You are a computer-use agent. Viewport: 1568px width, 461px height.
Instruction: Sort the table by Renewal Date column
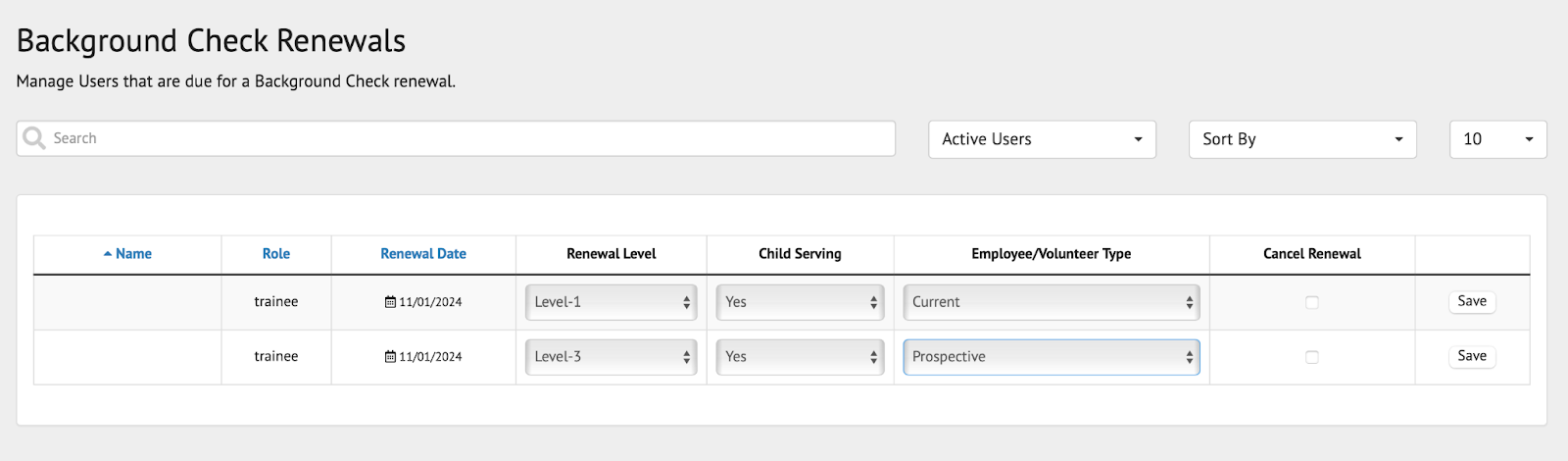[x=423, y=254]
